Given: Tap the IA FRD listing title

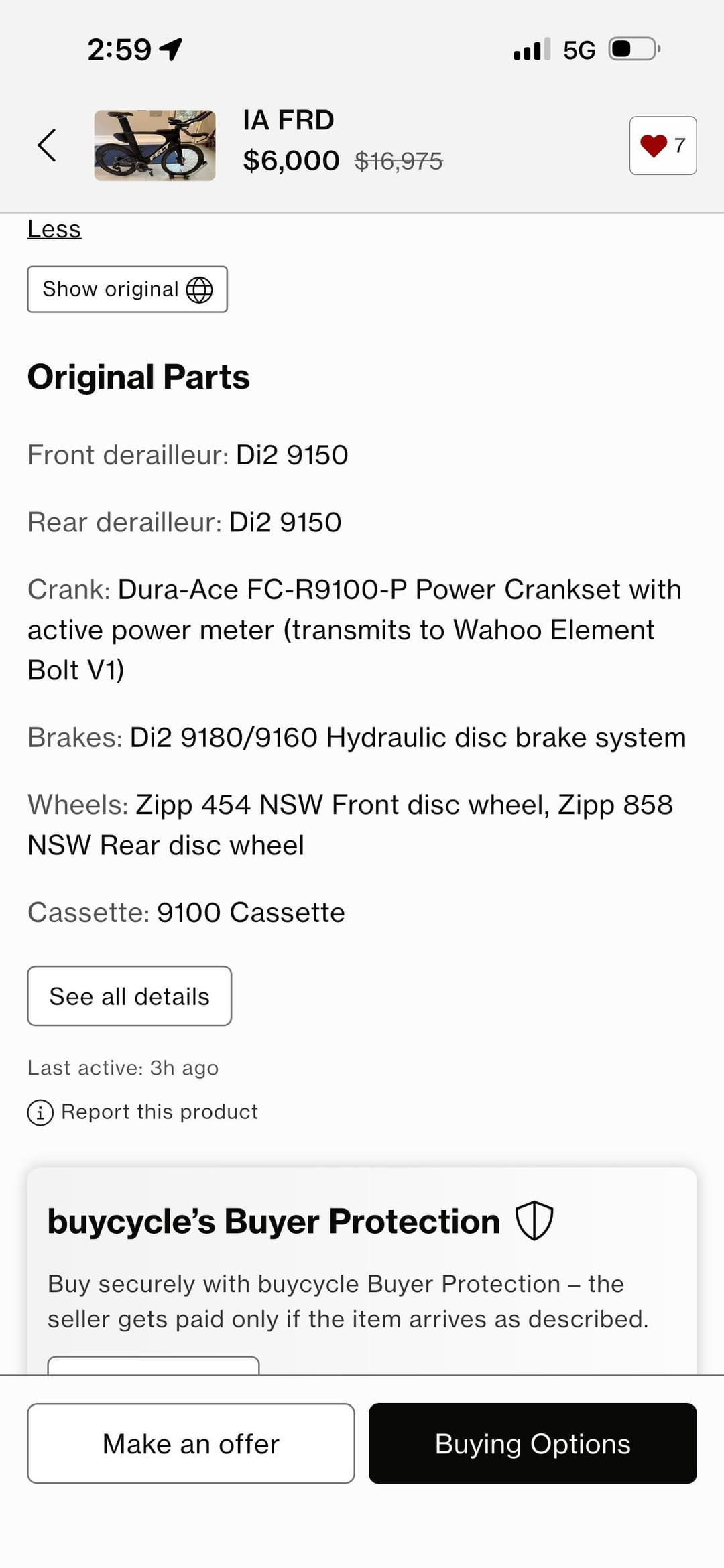Looking at the screenshot, I should point(288,121).
